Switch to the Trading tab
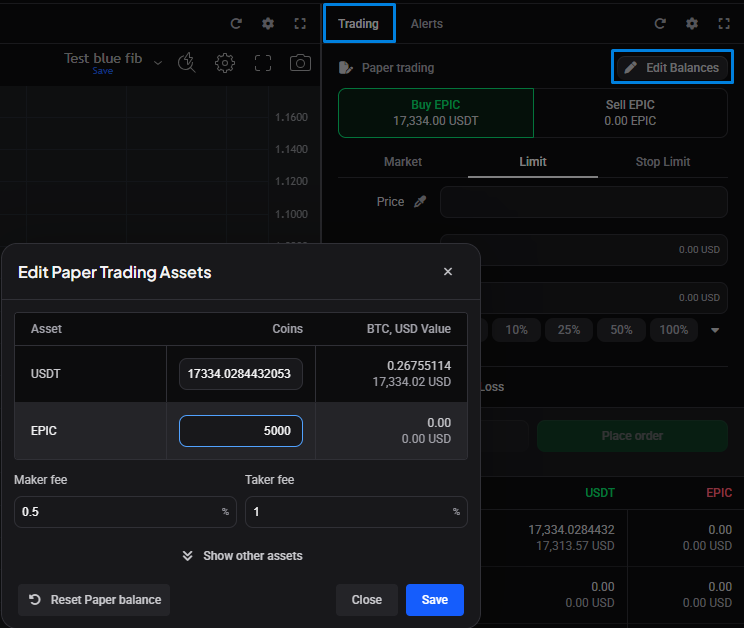Viewport: 744px width, 628px height. point(359,24)
